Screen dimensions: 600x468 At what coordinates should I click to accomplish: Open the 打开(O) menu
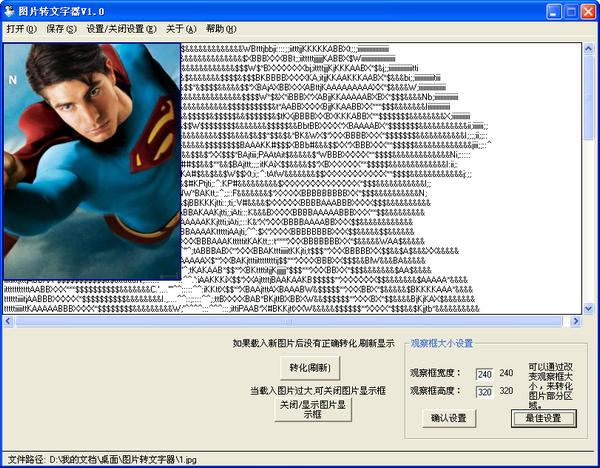[21, 29]
